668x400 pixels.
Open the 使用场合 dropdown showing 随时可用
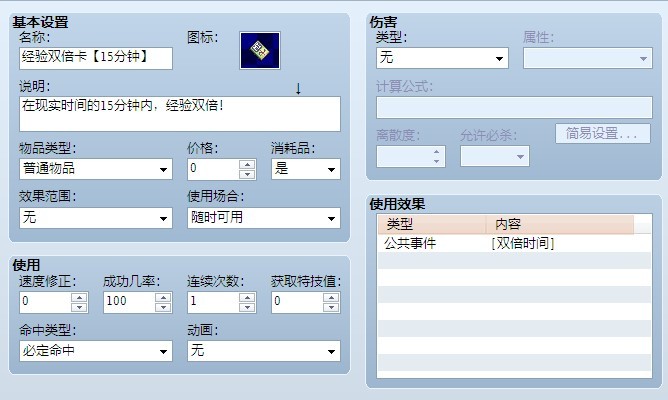tap(264, 218)
